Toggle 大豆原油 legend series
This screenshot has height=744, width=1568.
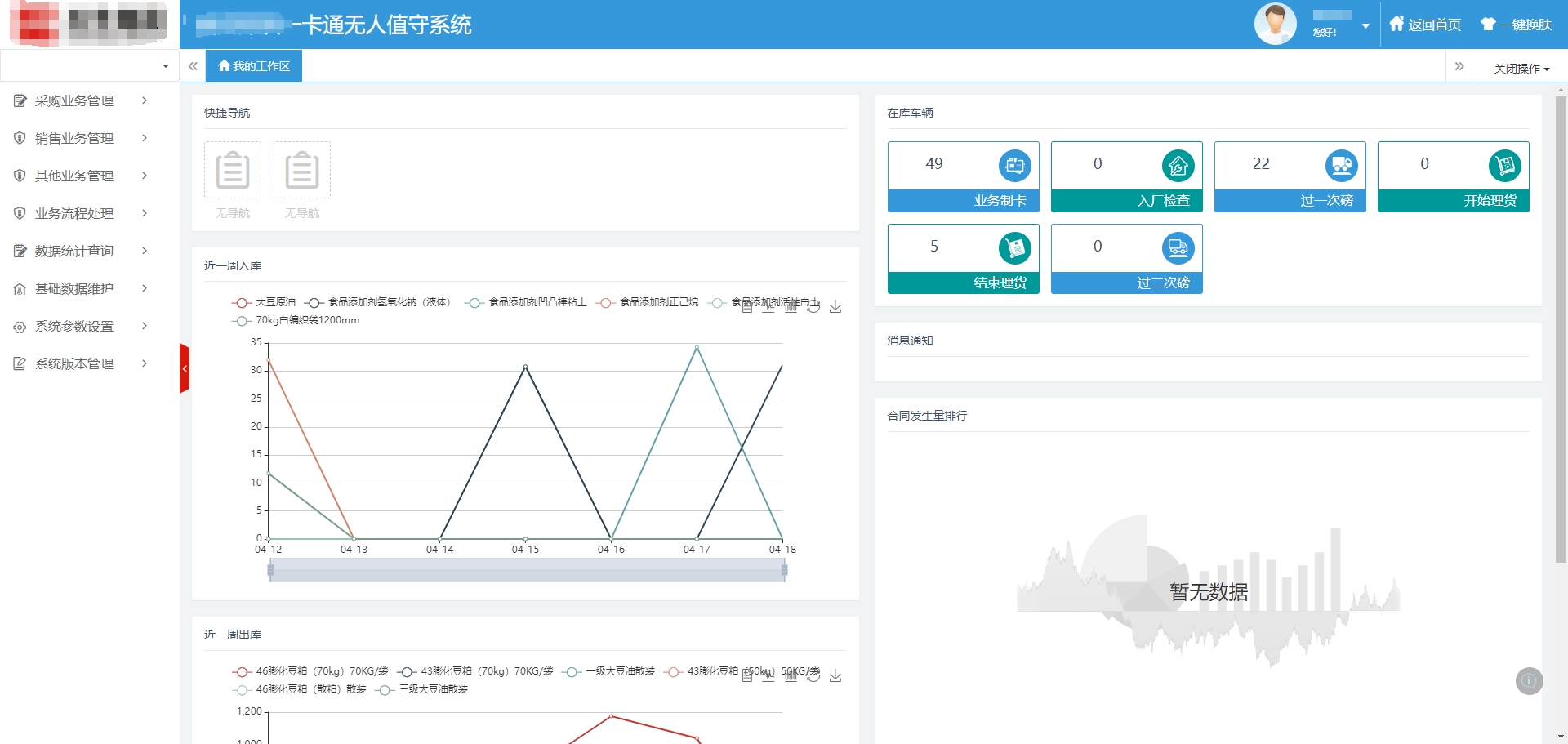(x=264, y=302)
